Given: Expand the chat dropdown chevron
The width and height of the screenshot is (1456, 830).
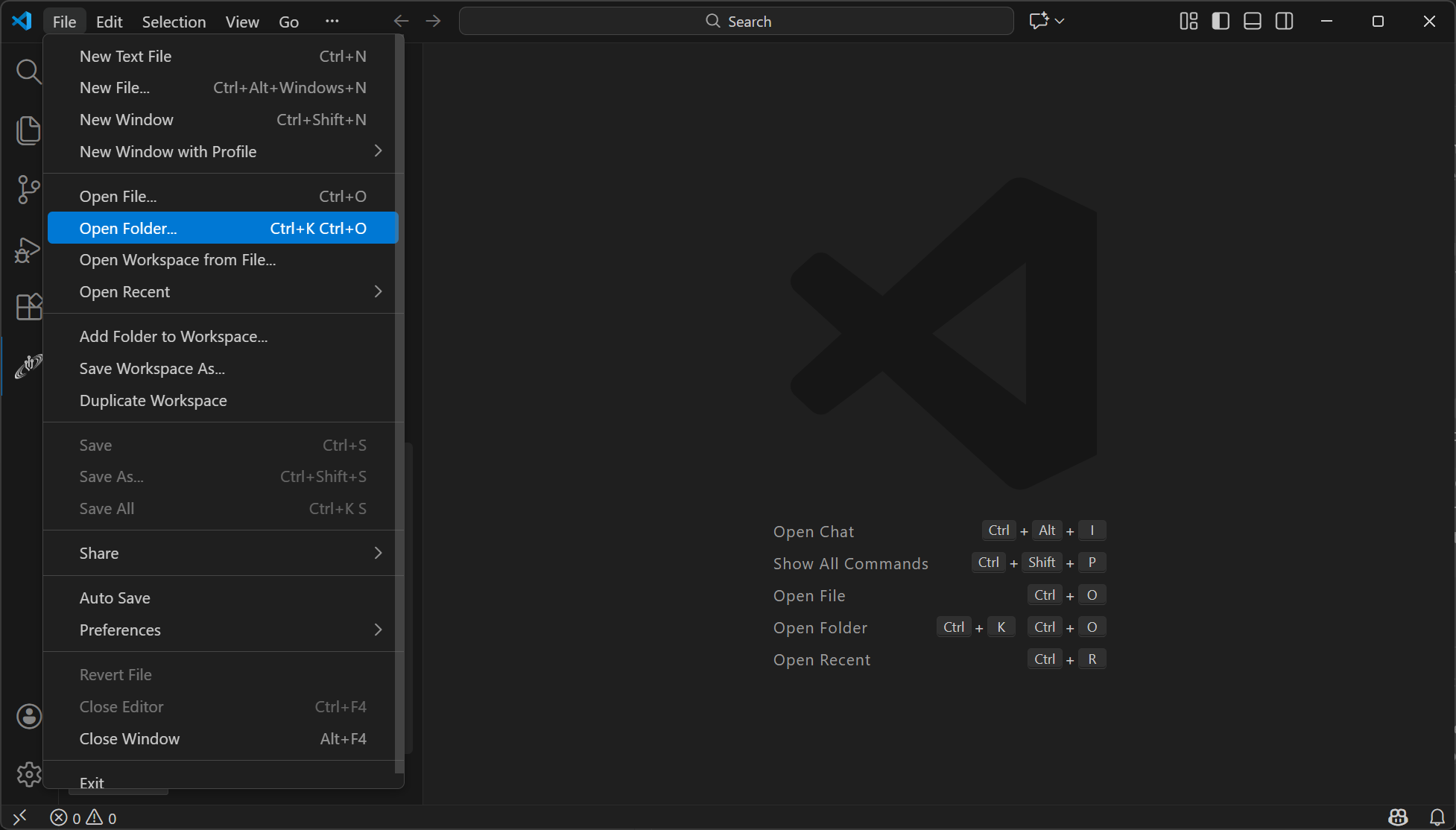Looking at the screenshot, I should tap(1060, 21).
